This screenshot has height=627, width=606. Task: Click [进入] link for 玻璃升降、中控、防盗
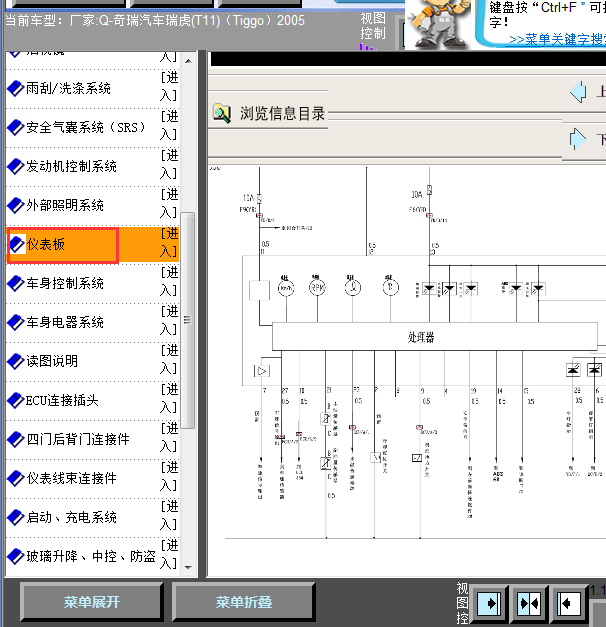coord(169,554)
